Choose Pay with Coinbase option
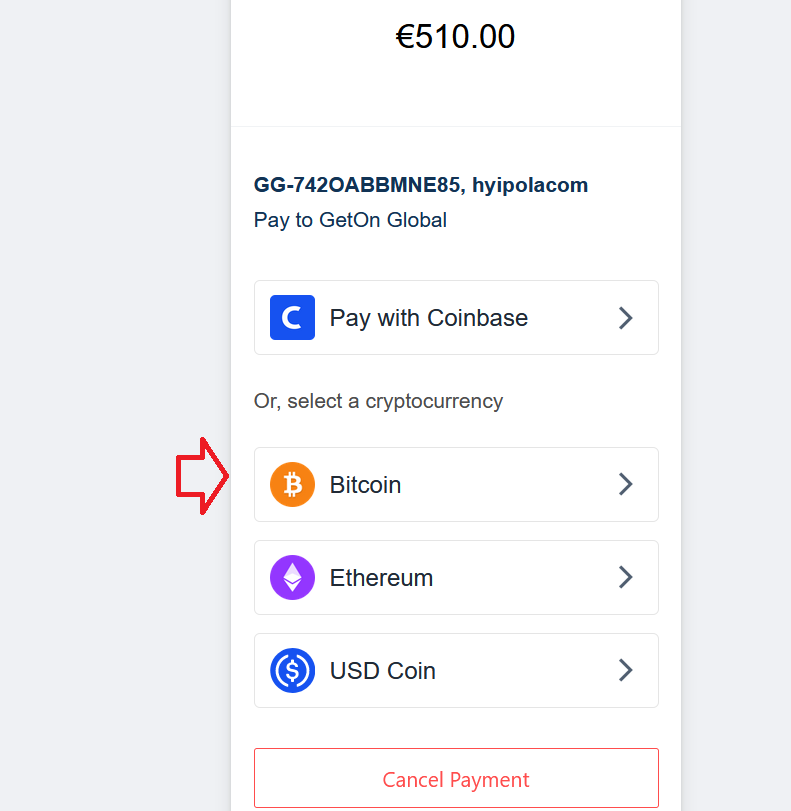The width and height of the screenshot is (791, 811). (x=456, y=318)
